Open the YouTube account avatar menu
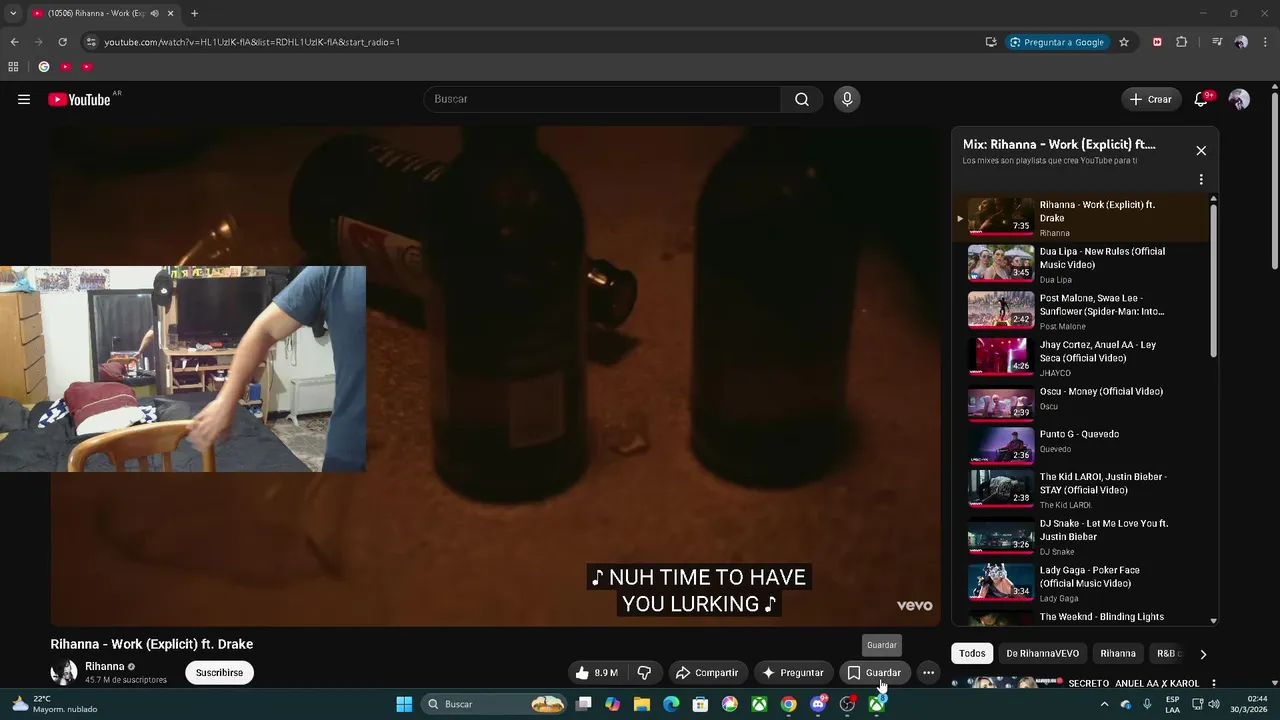 1239,99
